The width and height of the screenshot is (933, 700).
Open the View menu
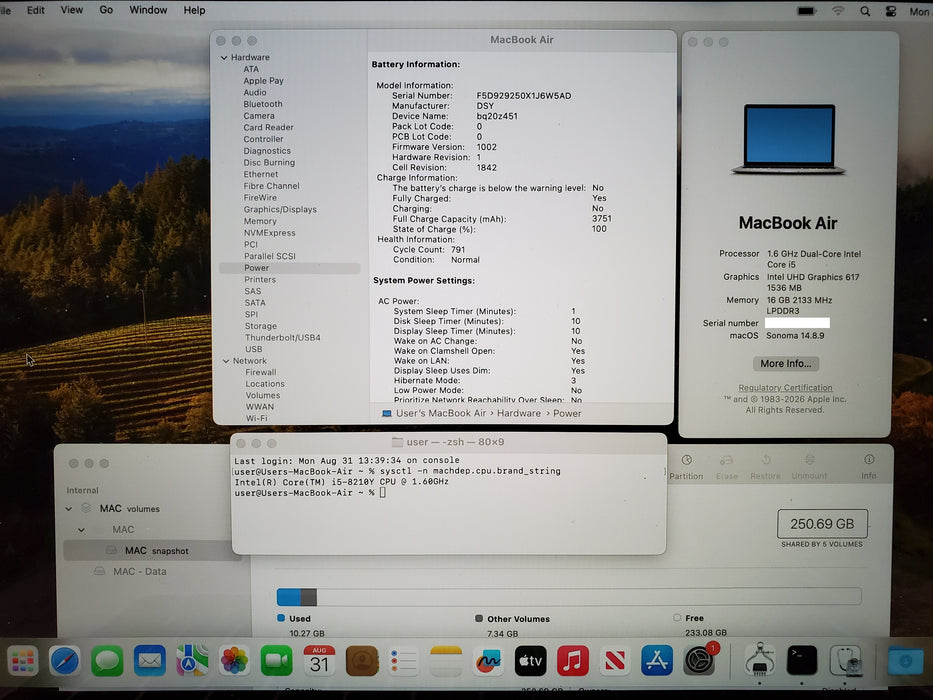(71, 10)
